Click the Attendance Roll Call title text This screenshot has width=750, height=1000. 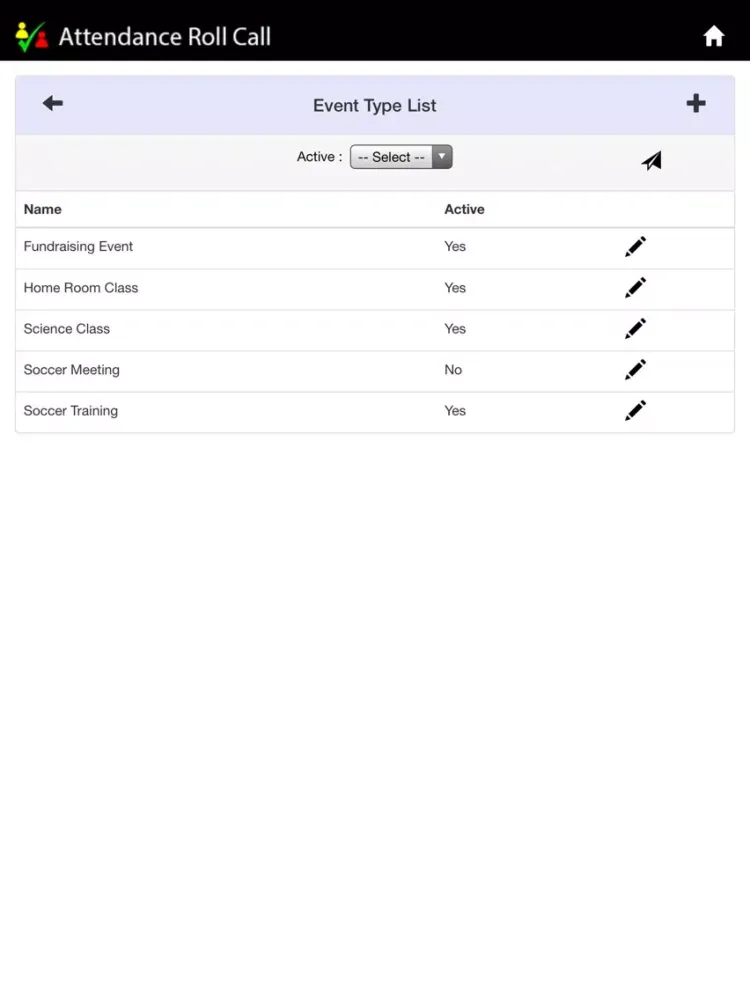pyautogui.click(x=165, y=37)
